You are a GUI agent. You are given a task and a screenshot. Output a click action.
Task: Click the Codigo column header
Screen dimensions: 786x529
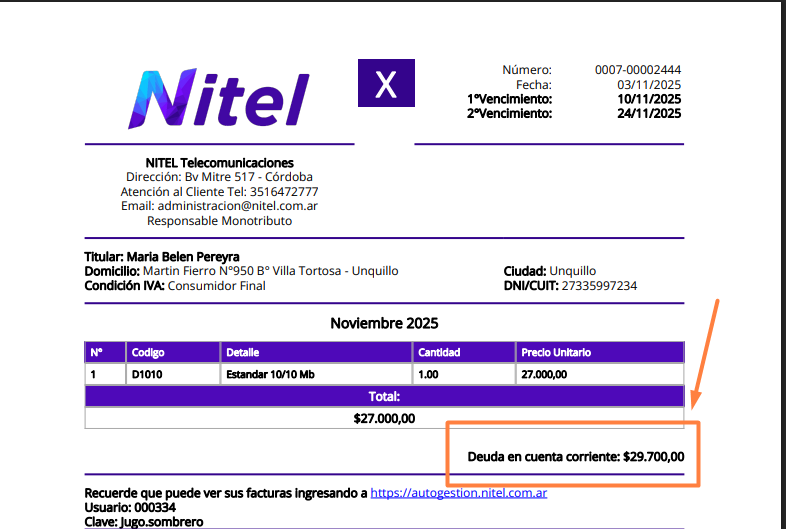click(x=148, y=353)
